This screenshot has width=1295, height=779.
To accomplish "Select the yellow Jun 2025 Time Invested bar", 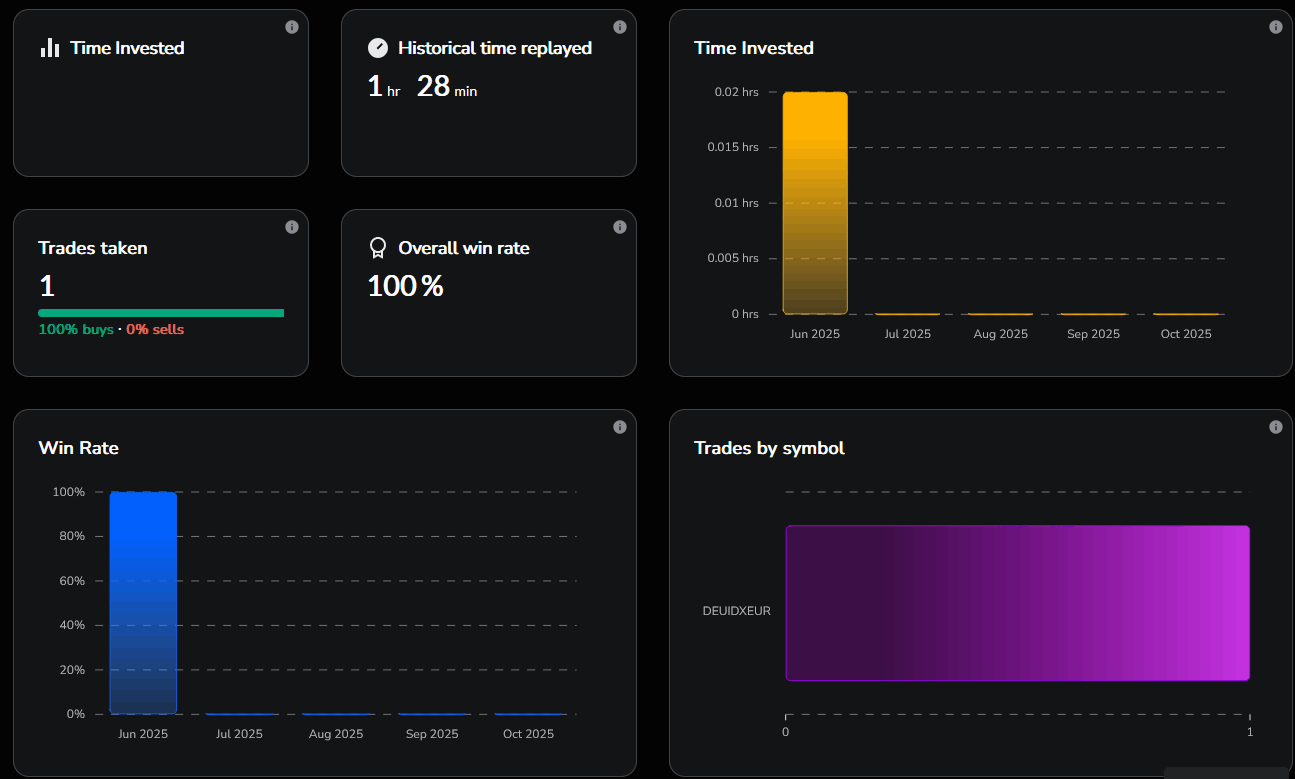I will 815,203.
